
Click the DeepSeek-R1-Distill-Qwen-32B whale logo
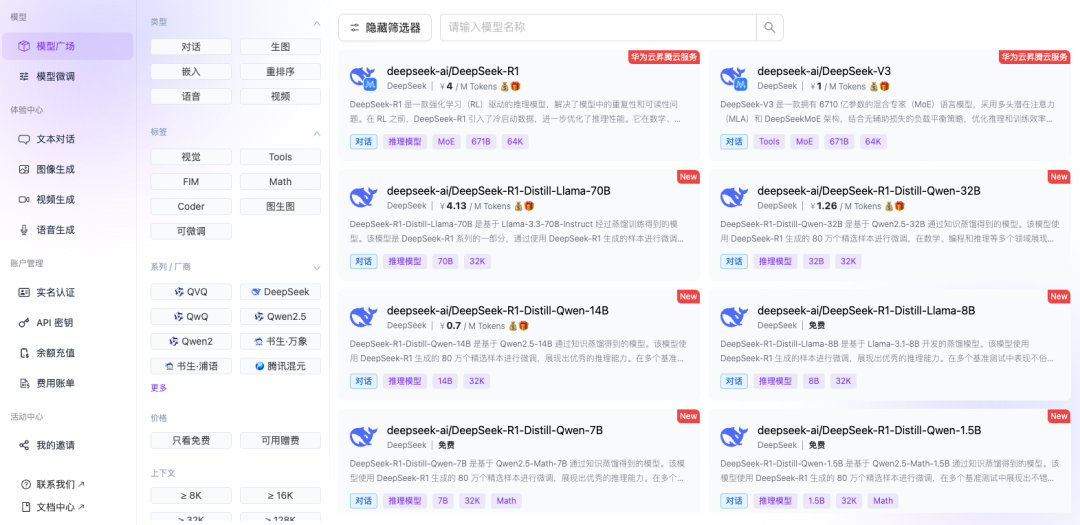coord(734,198)
